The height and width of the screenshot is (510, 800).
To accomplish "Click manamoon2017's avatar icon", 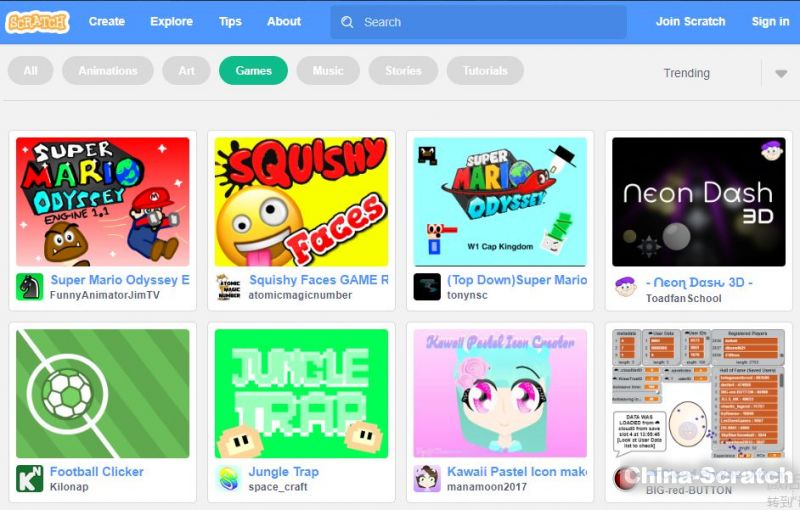I will [427, 479].
